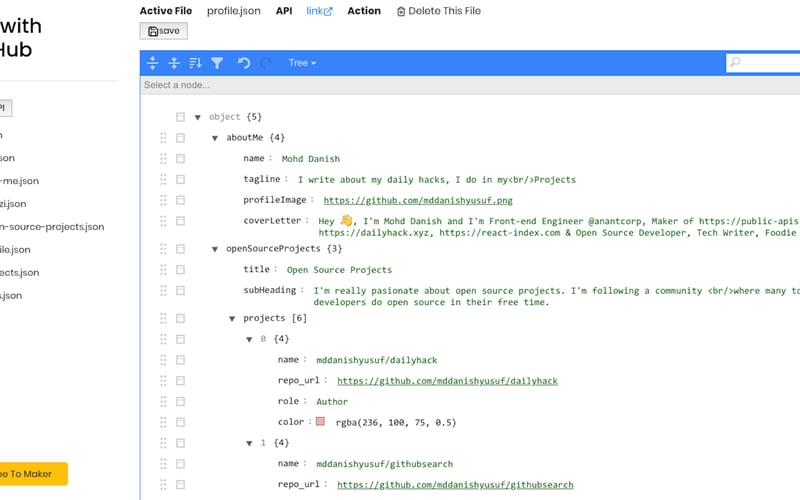The height and width of the screenshot is (500, 800).
Task: Collapse the openSourceProjects node
Action: pyautogui.click(x=215, y=249)
